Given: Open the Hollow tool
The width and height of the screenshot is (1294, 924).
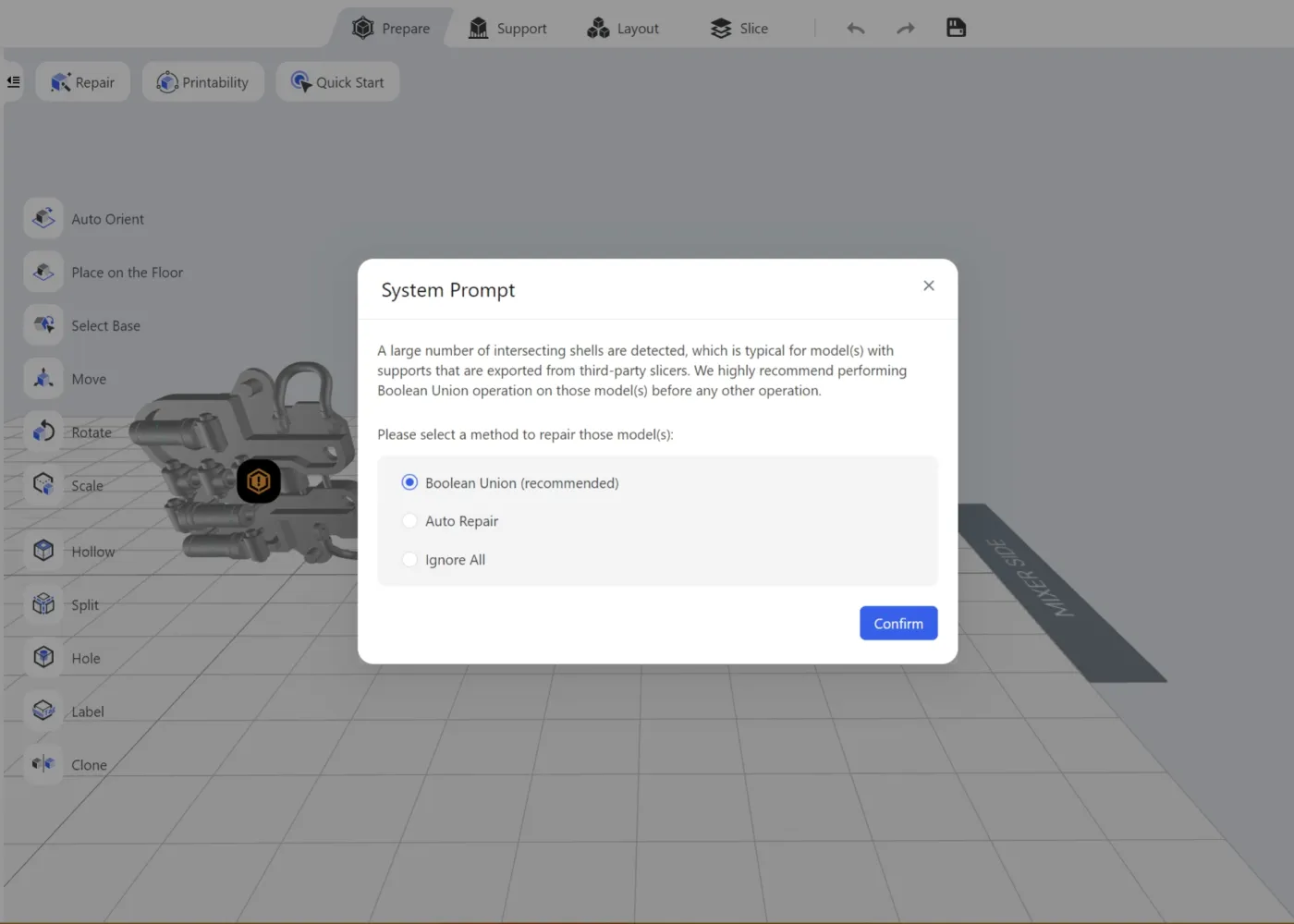Looking at the screenshot, I should point(43,551).
